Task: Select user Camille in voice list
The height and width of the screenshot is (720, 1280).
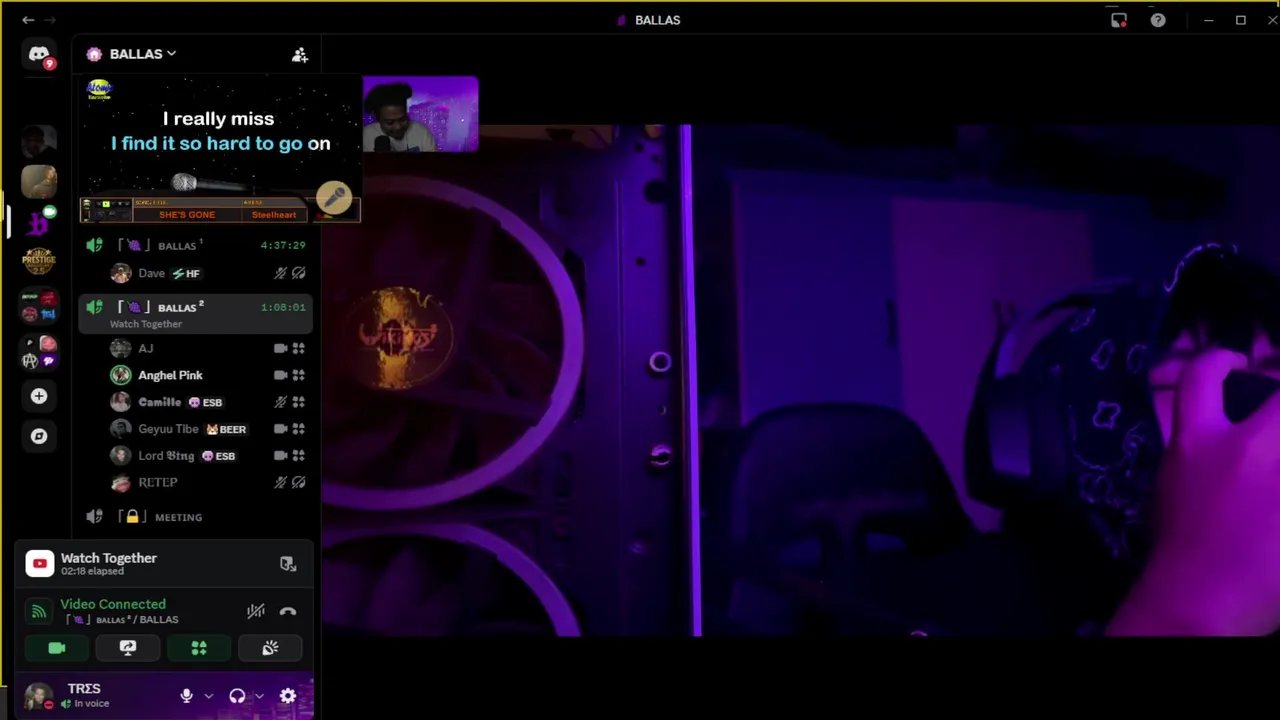Action: point(208,402)
